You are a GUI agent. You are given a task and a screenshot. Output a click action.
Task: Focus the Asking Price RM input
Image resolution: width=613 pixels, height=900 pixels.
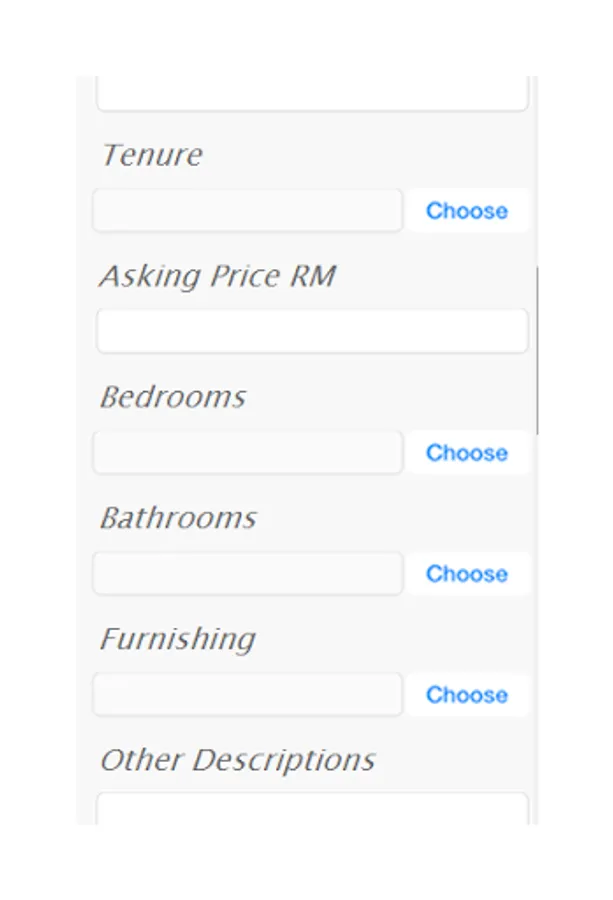(x=311, y=332)
